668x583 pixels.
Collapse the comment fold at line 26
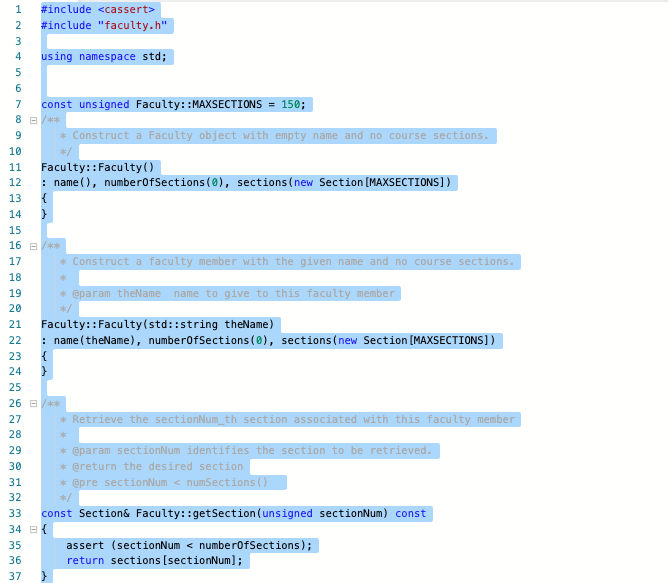[x=33, y=404]
